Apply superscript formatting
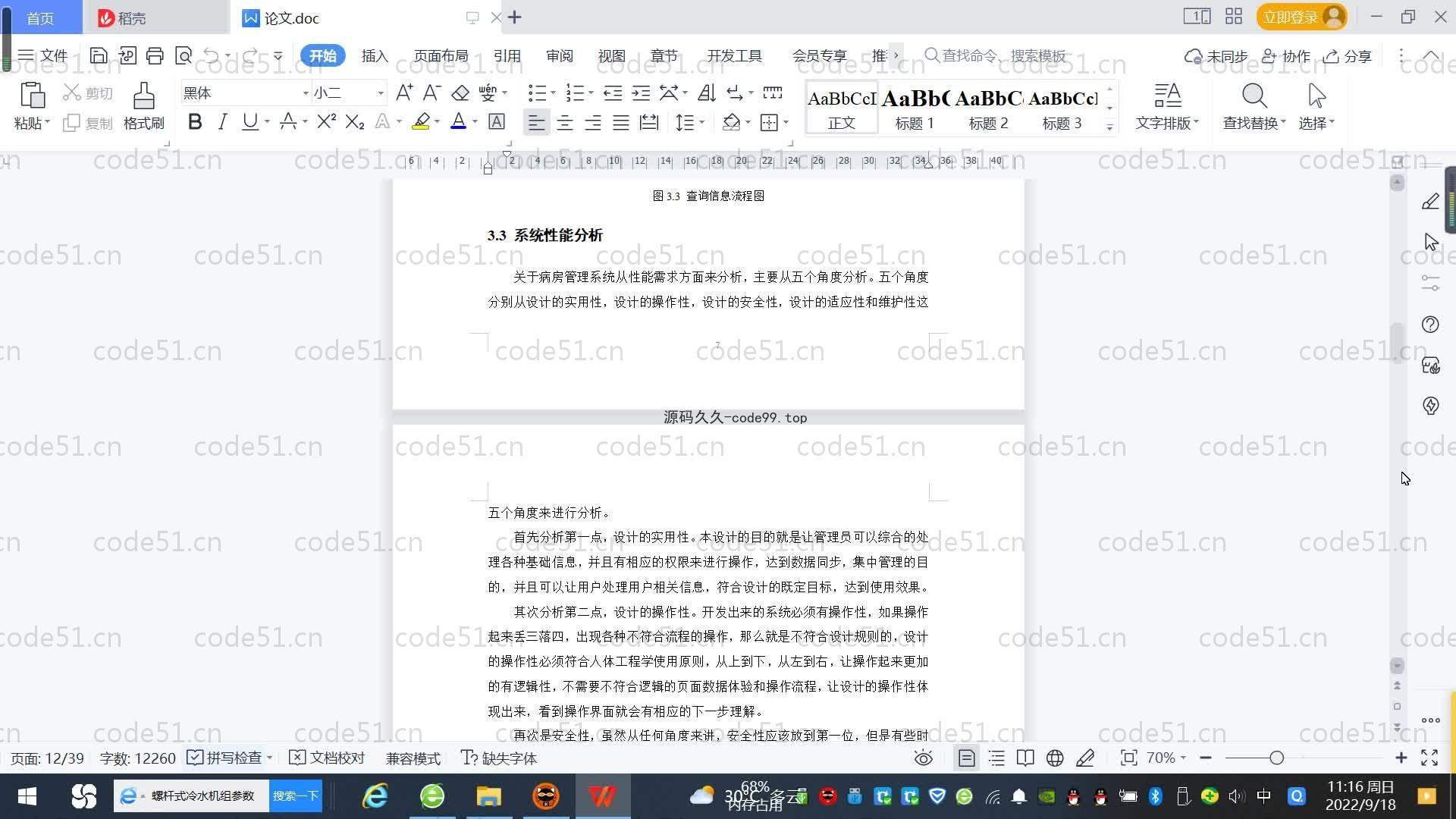Viewport: 1456px width, 819px height. [x=326, y=122]
